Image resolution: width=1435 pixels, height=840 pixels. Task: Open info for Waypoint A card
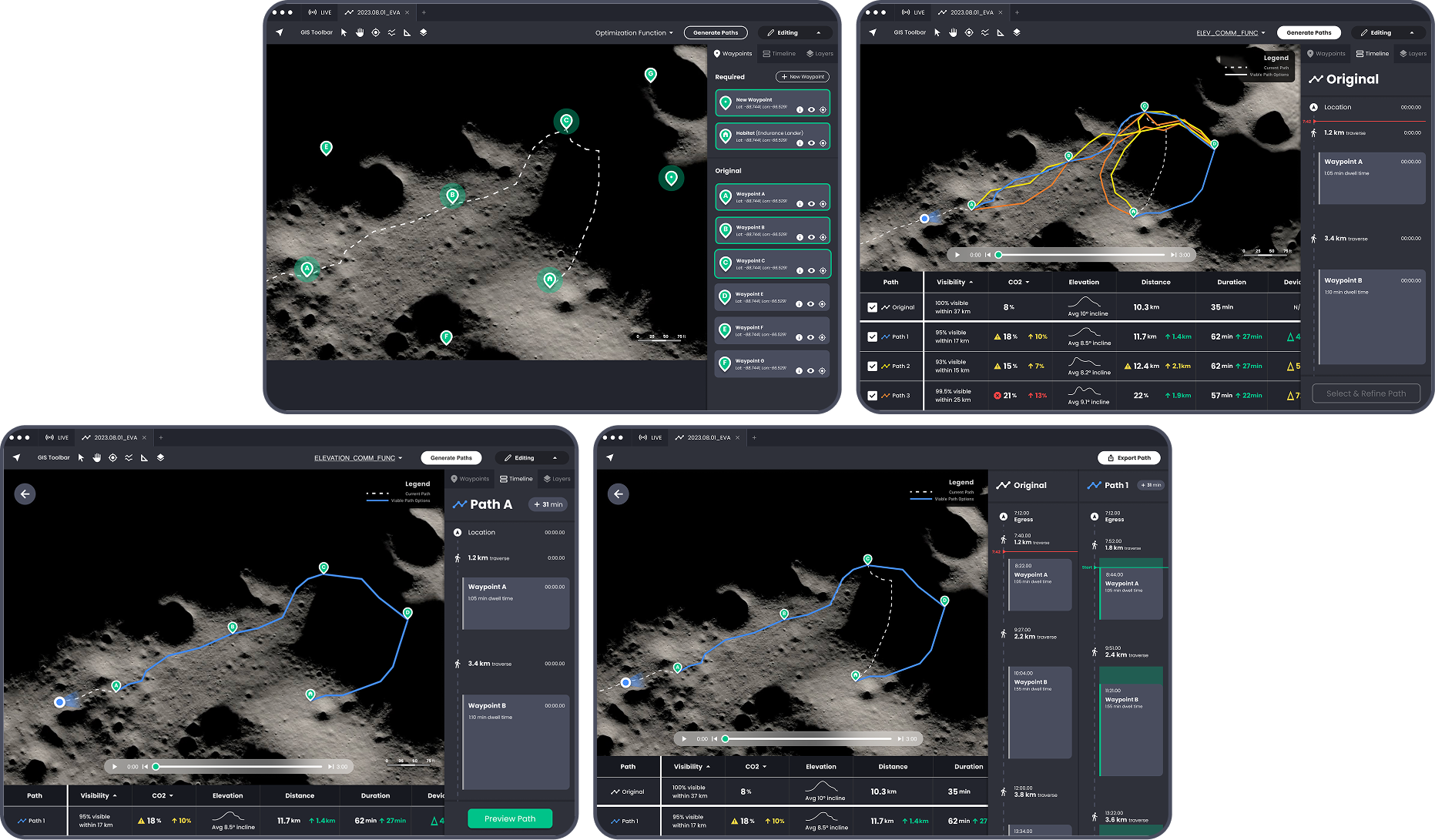[x=800, y=204]
